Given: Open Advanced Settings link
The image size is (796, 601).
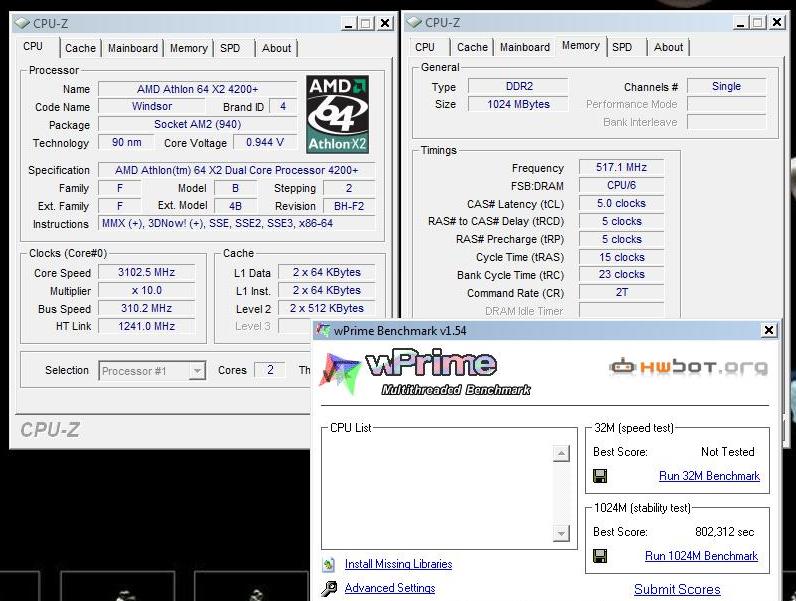Looking at the screenshot, I should [390, 588].
